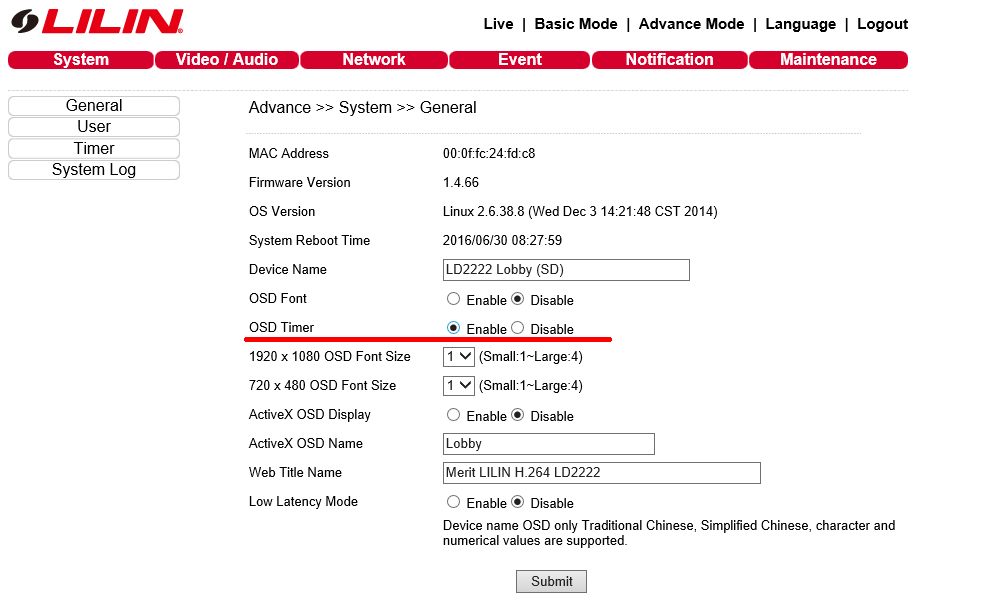Open the Maintenance tab
The image size is (986, 603).
(x=828, y=60)
